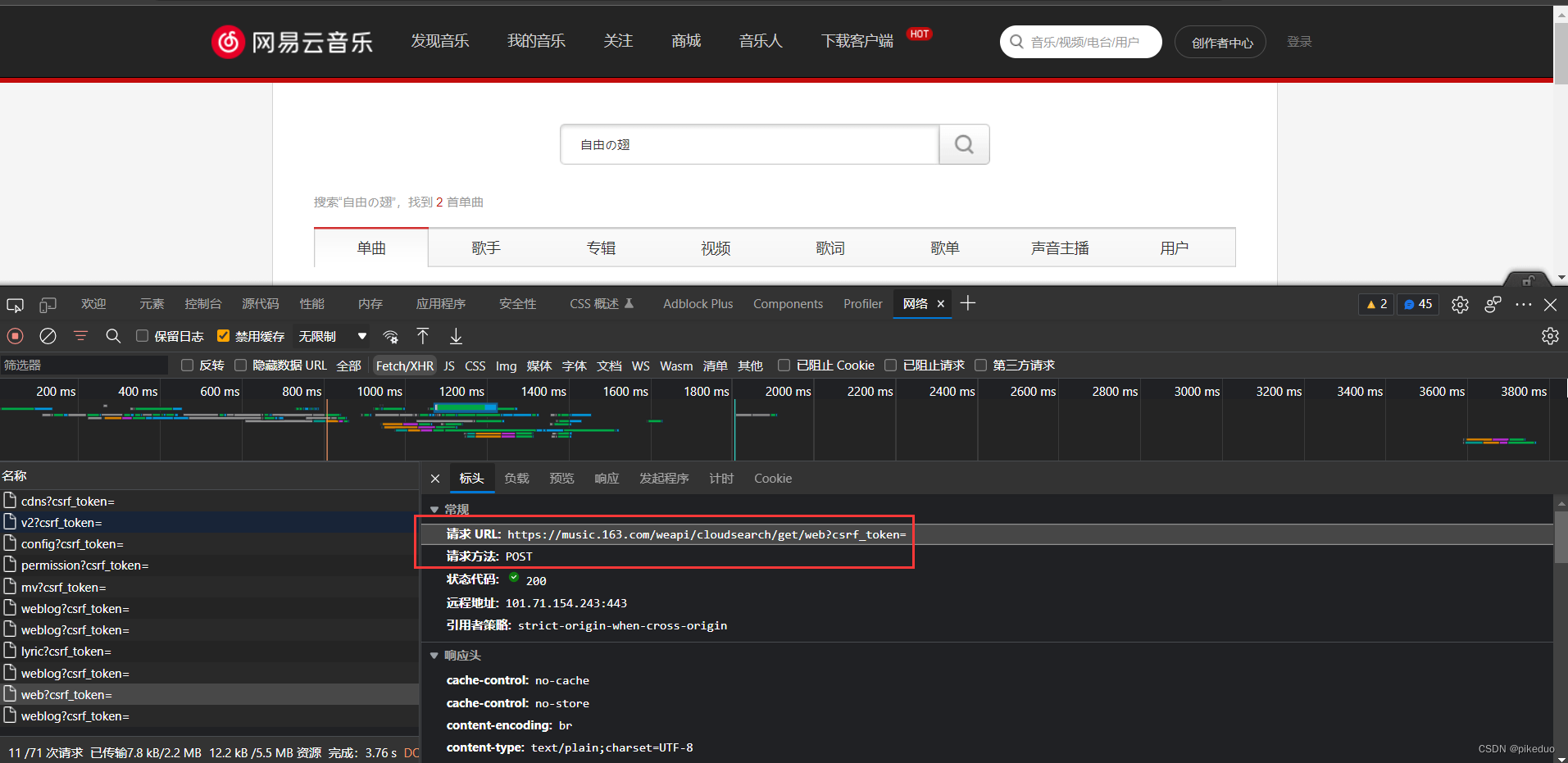Toggle device emulation icon in DevTools
The width and height of the screenshot is (1568, 763).
(48, 305)
